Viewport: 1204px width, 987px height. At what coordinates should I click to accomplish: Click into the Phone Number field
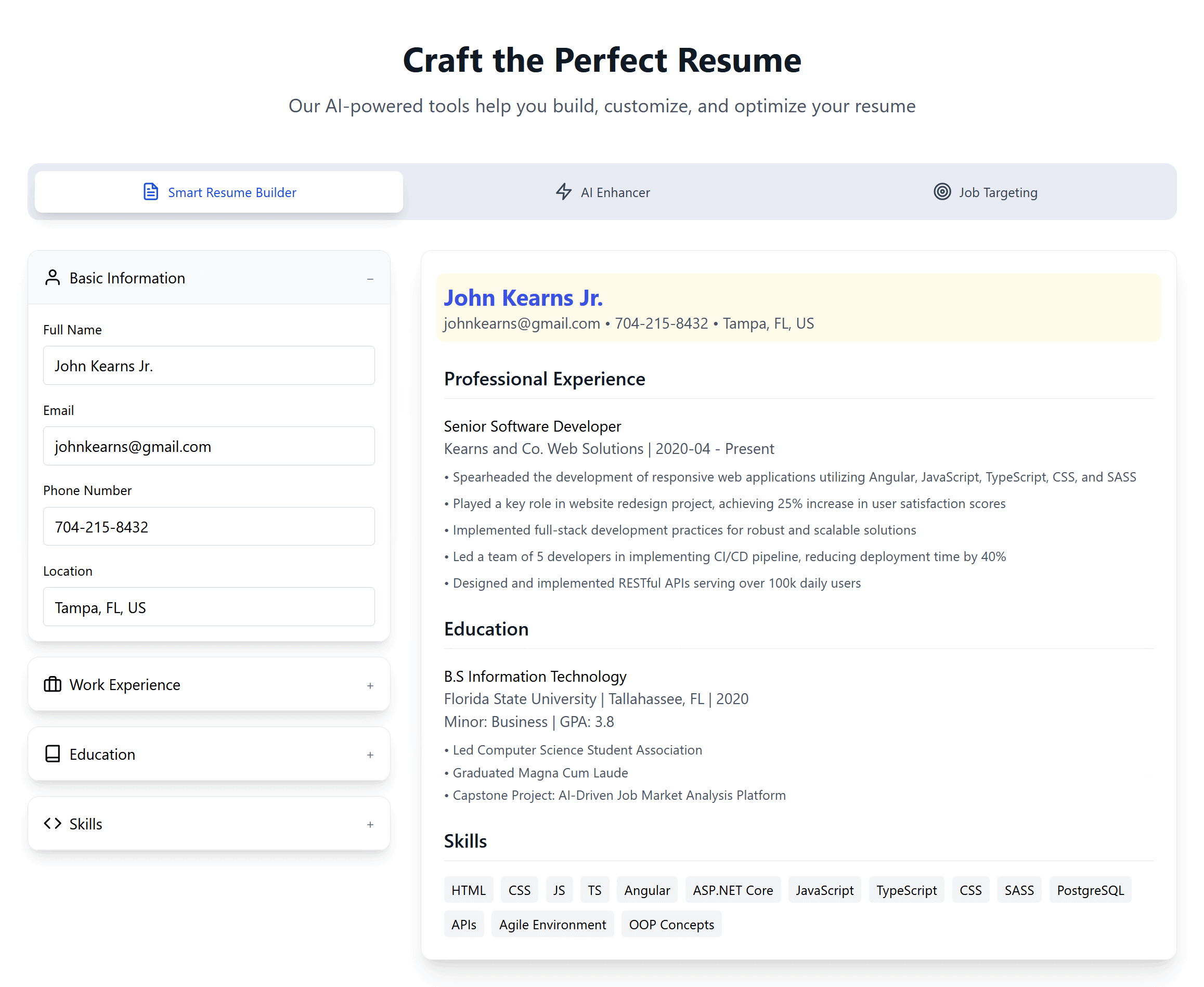tap(209, 527)
